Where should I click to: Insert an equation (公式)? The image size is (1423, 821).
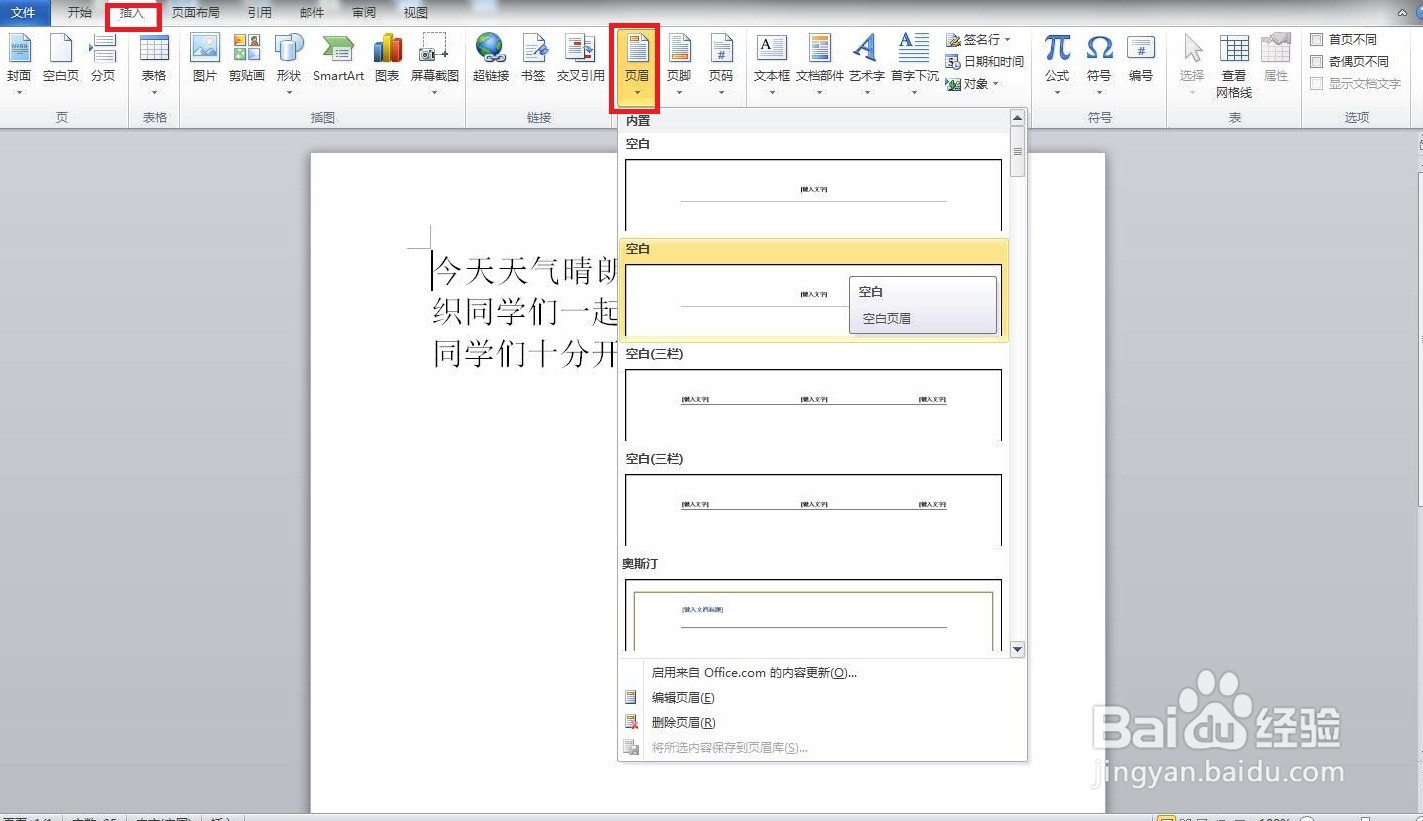(1057, 58)
